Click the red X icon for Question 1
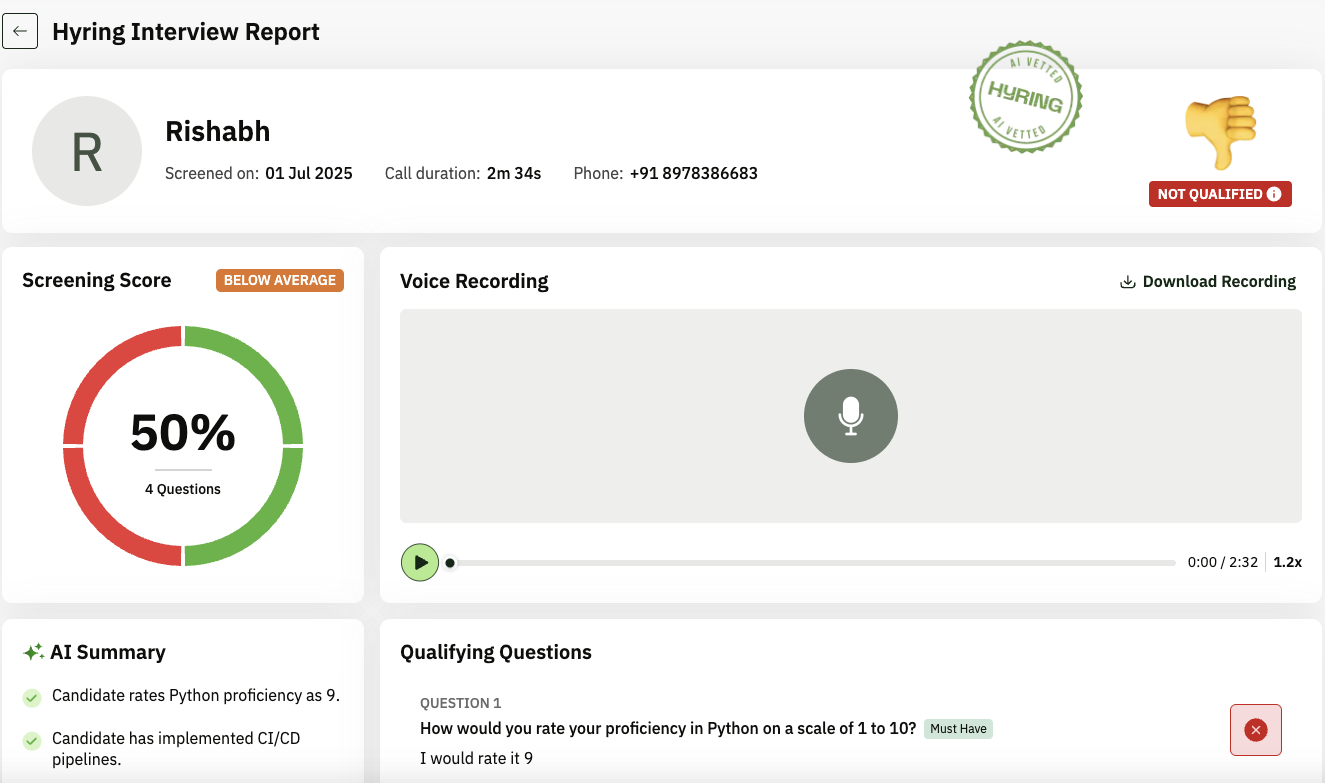 tap(1255, 730)
